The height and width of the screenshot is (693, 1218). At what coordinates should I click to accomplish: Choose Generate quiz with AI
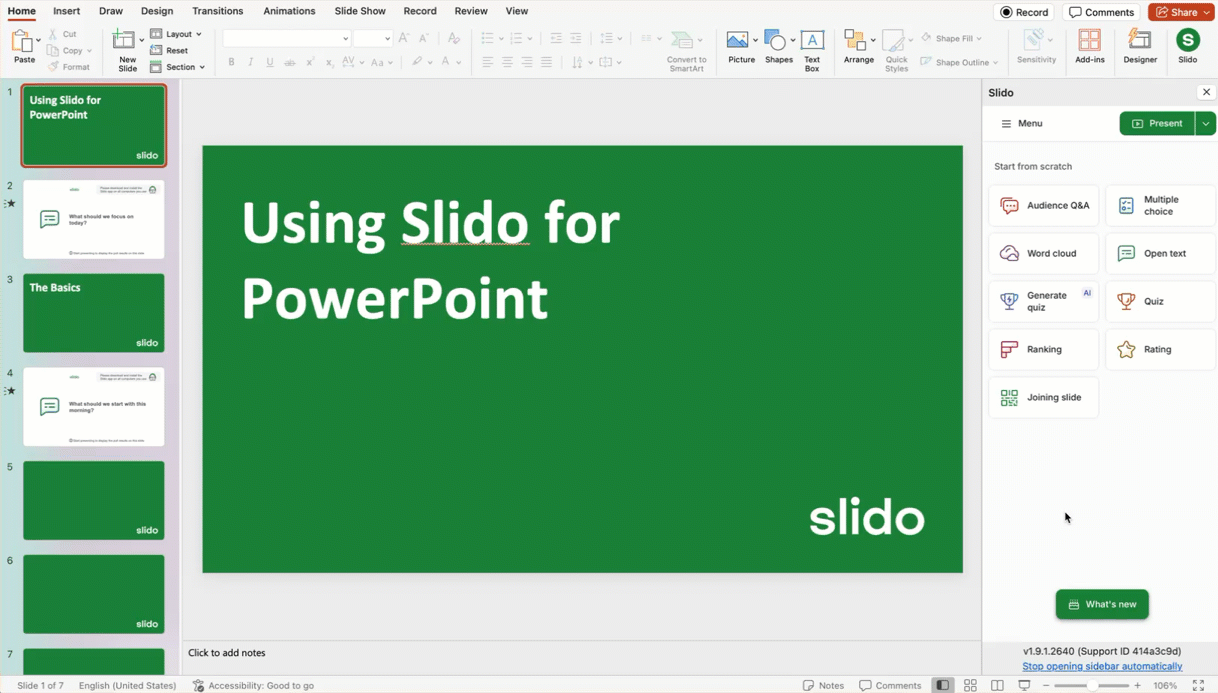(1044, 301)
